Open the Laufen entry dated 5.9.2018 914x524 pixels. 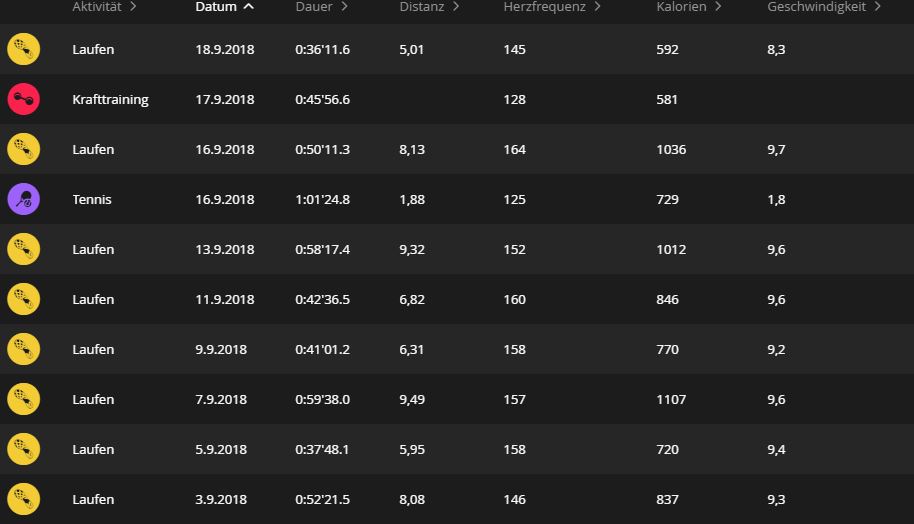coord(93,449)
